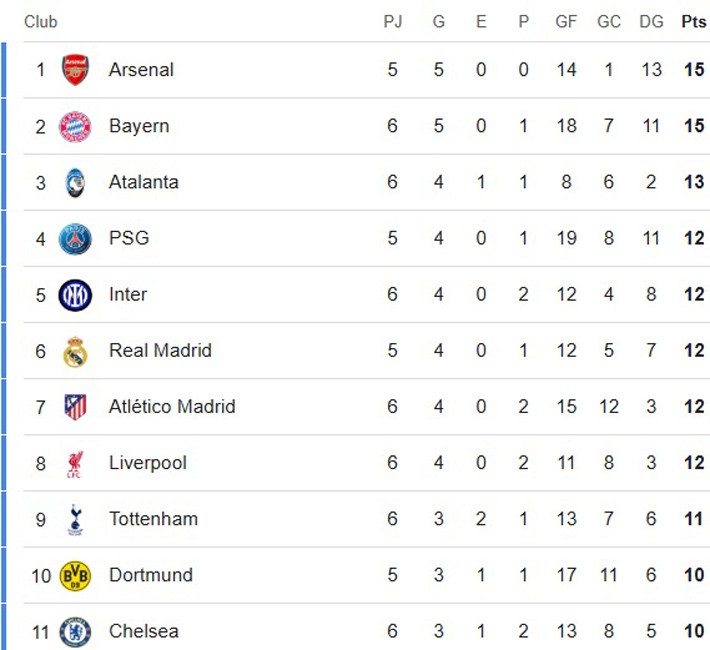
Task: Click the Atalanta club crest icon
Action: [75, 182]
